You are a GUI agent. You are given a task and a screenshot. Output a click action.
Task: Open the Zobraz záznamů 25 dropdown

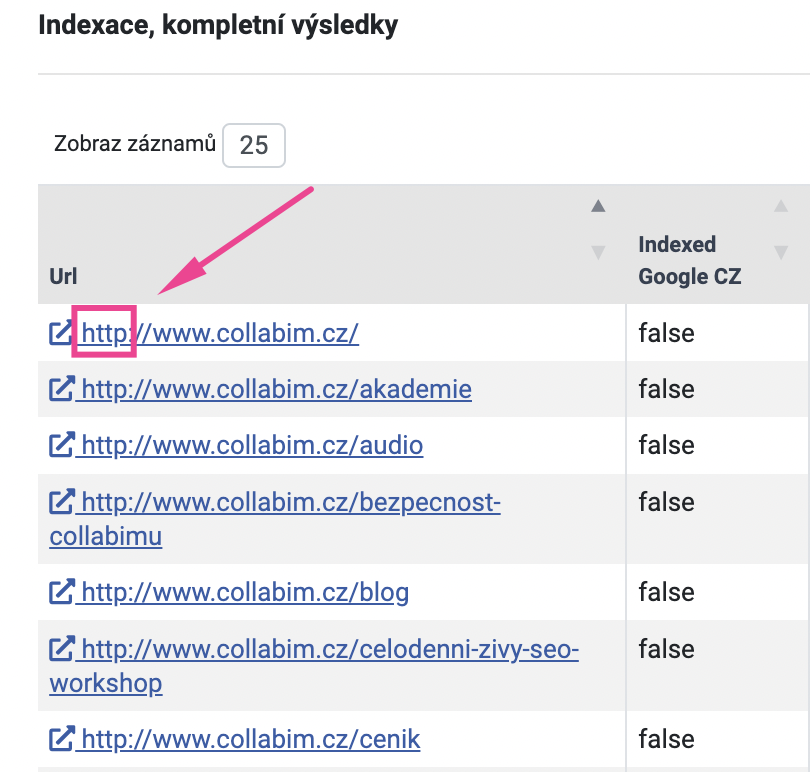point(254,145)
